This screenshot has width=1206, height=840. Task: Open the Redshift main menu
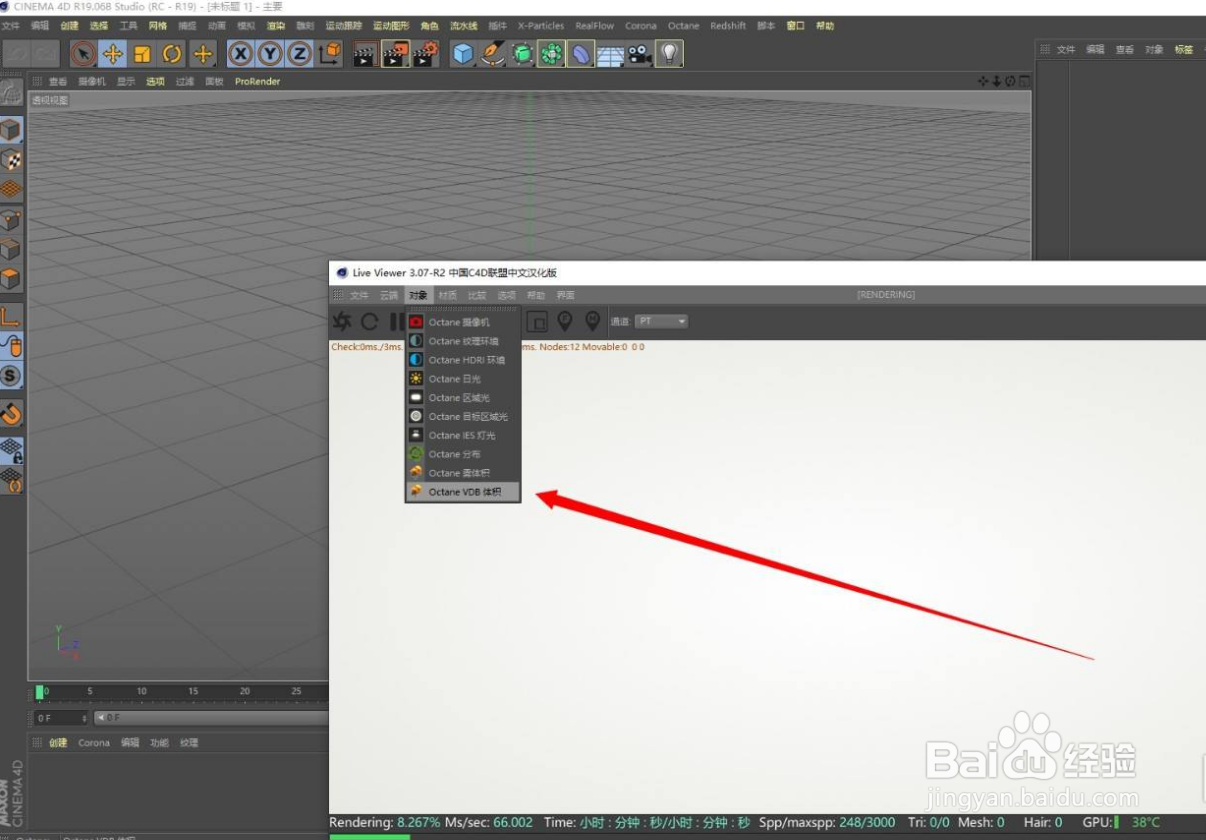728,26
